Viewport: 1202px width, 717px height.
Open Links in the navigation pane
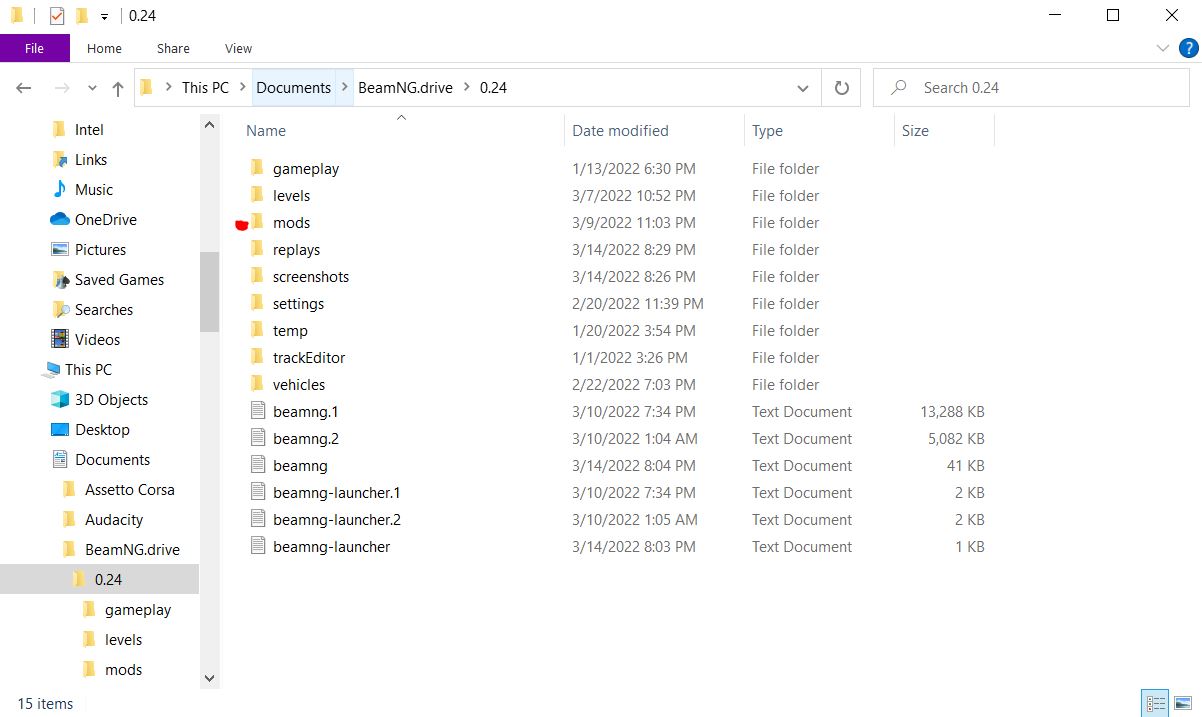pyautogui.click(x=91, y=160)
